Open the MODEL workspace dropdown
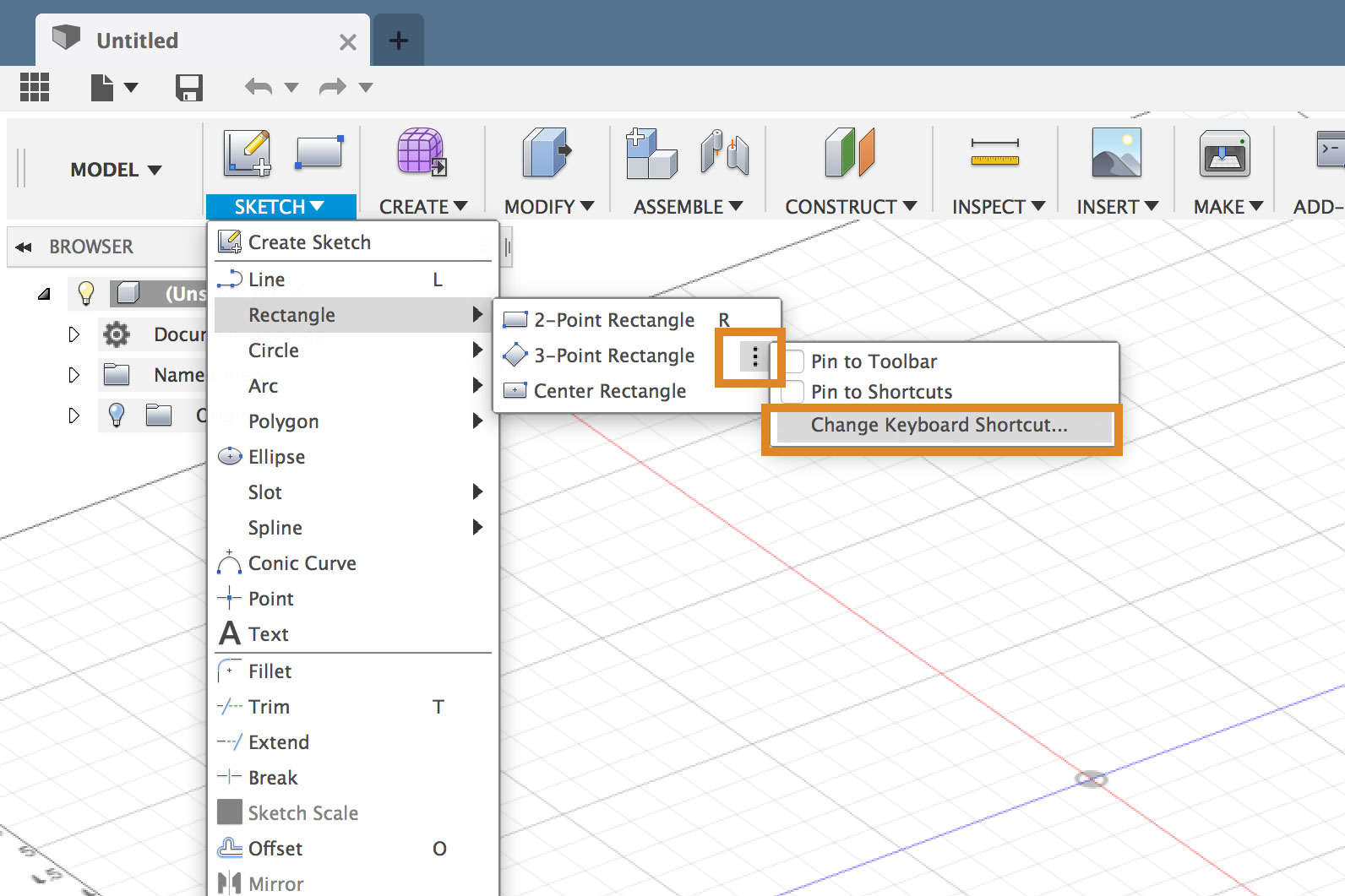The height and width of the screenshot is (896, 1345). 116,170
